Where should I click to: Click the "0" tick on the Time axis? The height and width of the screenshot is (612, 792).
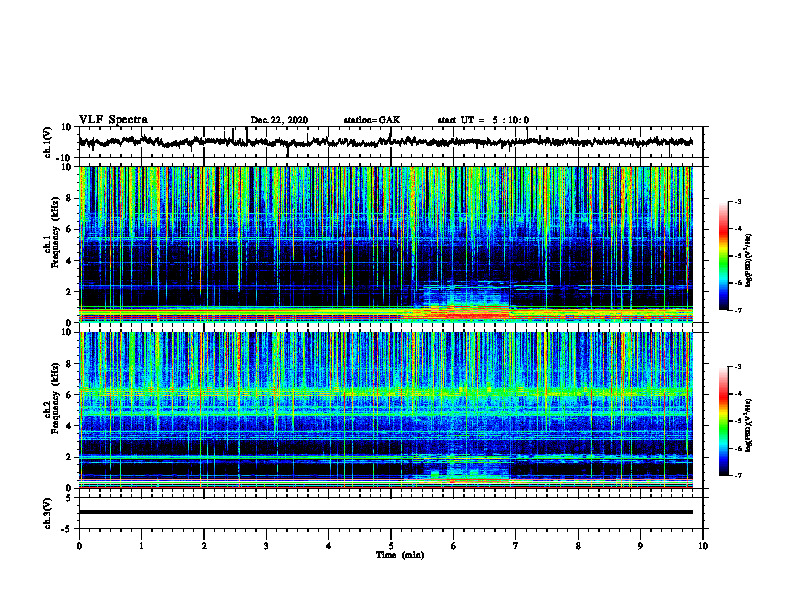click(79, 546)
